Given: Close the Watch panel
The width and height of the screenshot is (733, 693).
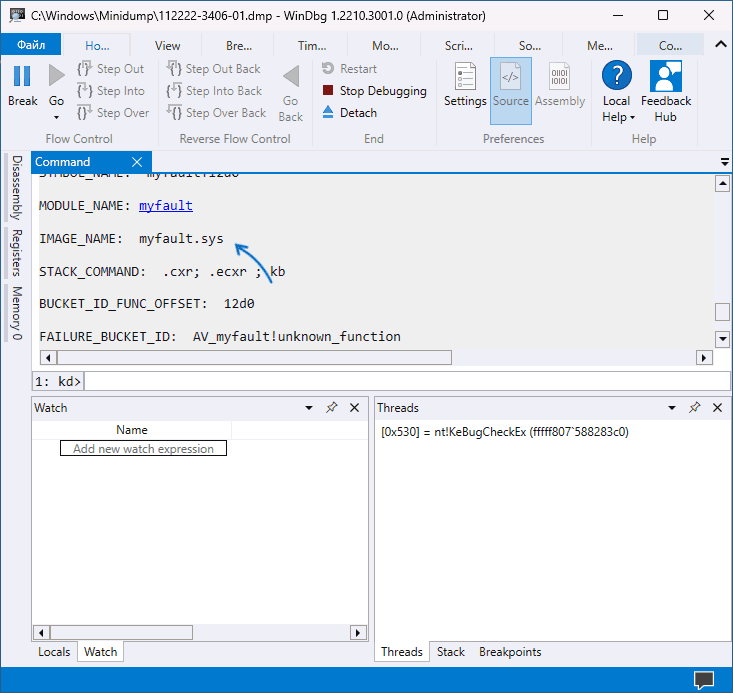Looking at the screenshot, I should click(x=354, y=408).
